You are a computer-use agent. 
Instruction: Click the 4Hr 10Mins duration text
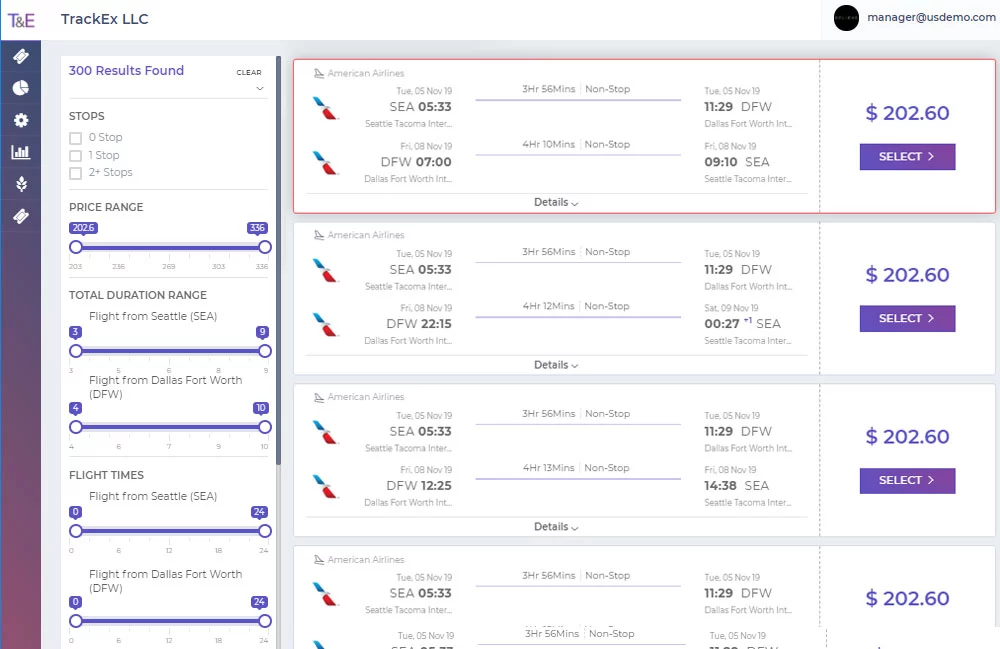tap(548, 145)
